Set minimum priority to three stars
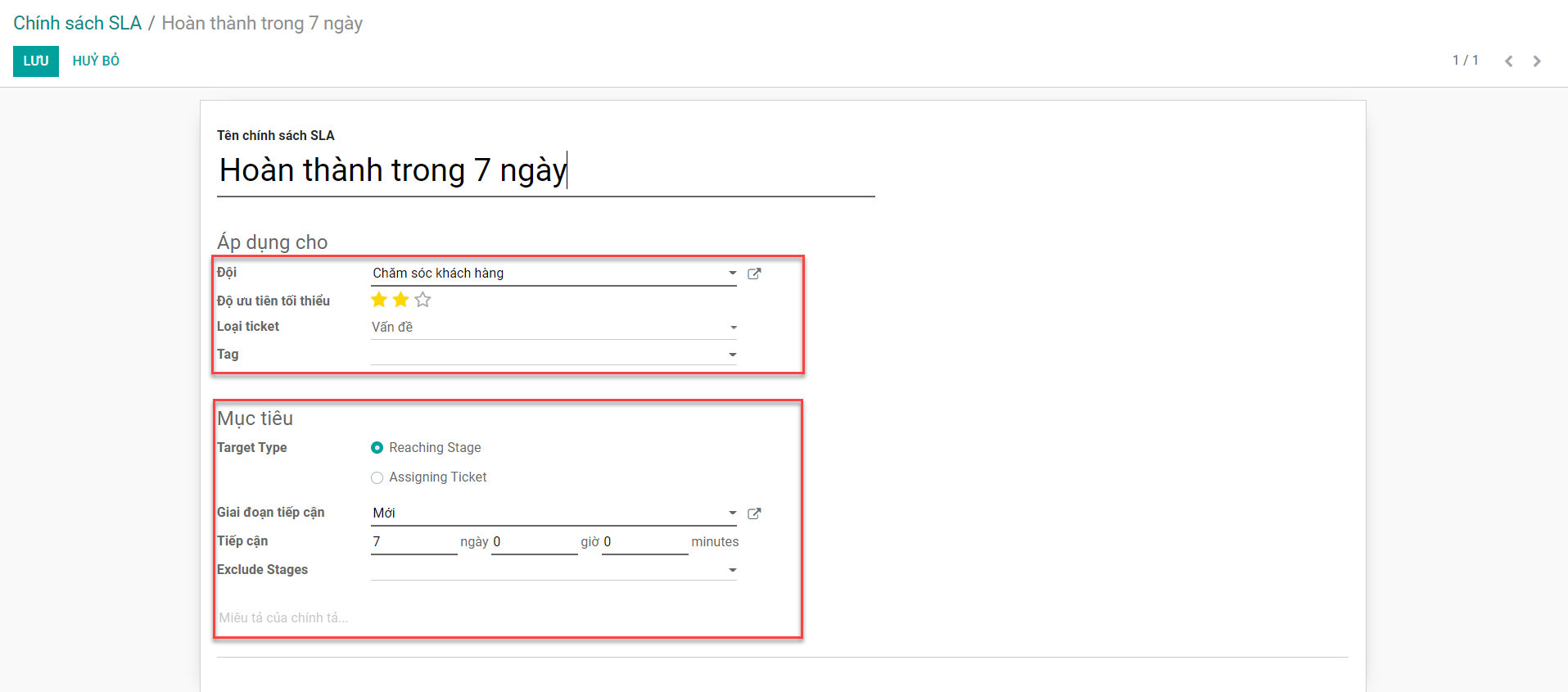1568x692 pixels. coord(423,300)
